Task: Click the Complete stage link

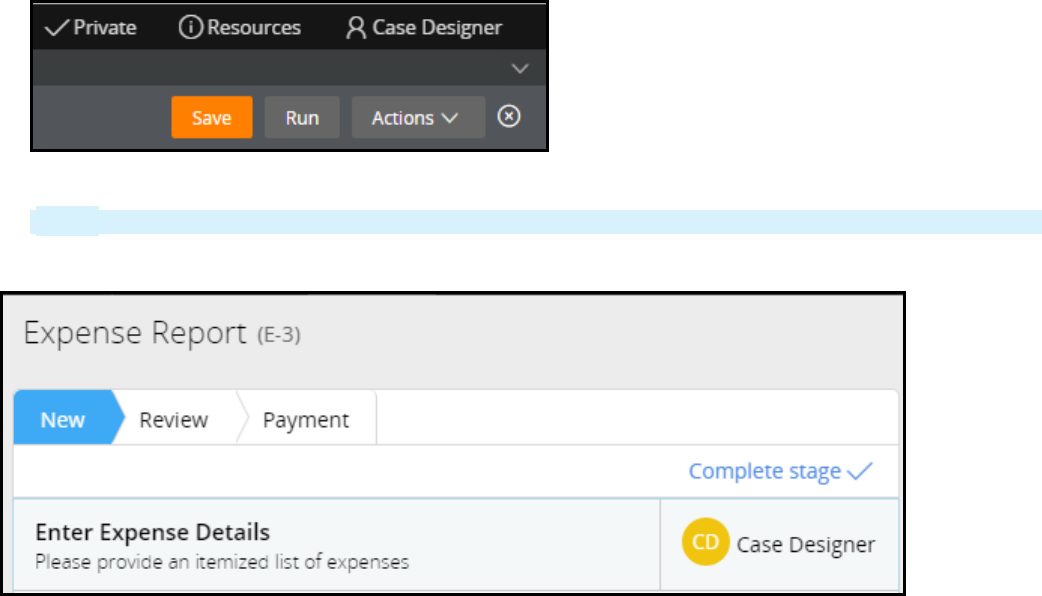Action: pyautogui.click(x=780, y=471)
